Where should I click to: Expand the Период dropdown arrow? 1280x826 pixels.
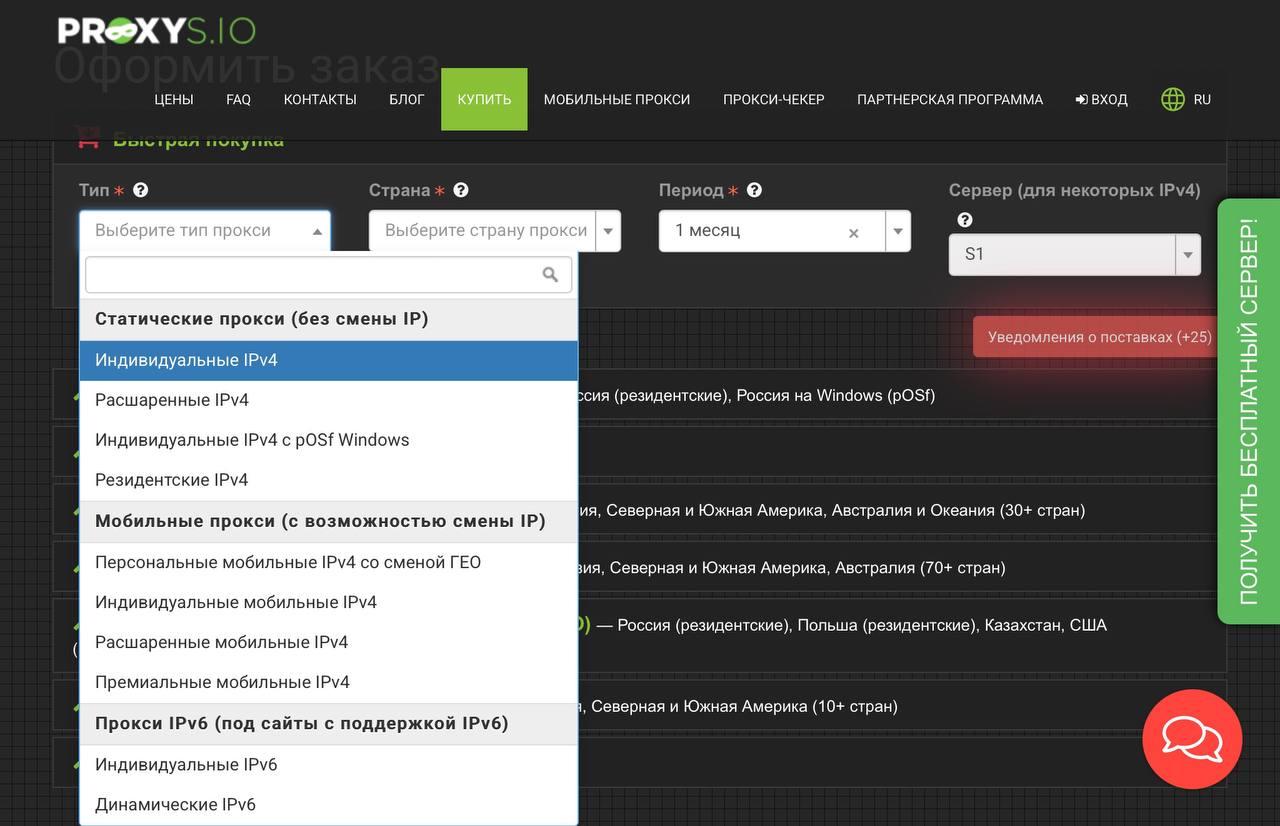(898, 231)
